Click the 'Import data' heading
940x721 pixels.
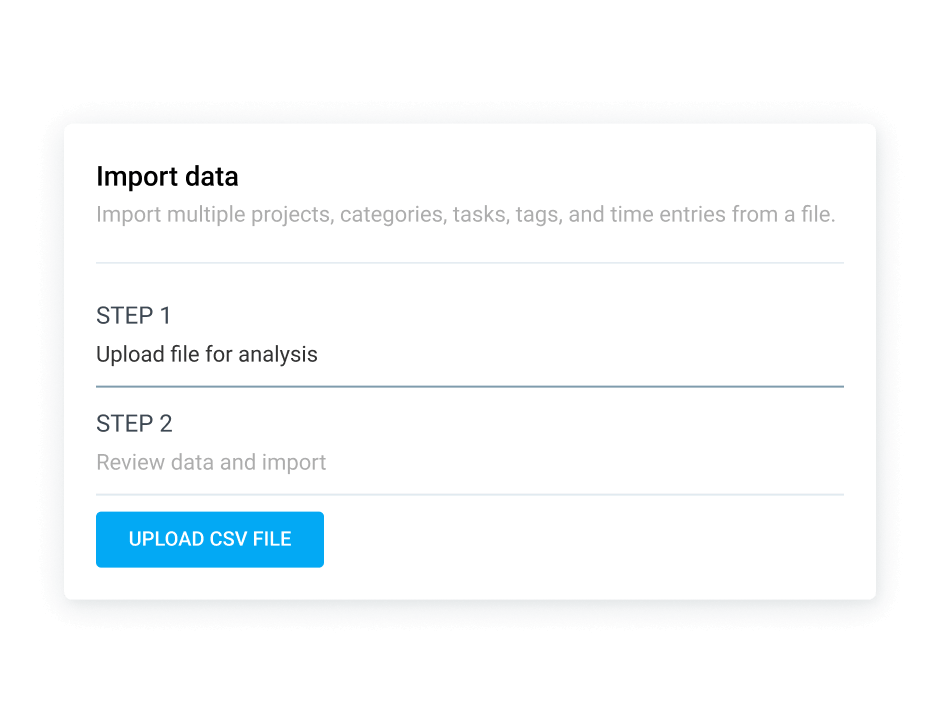[x=167, y=177]
